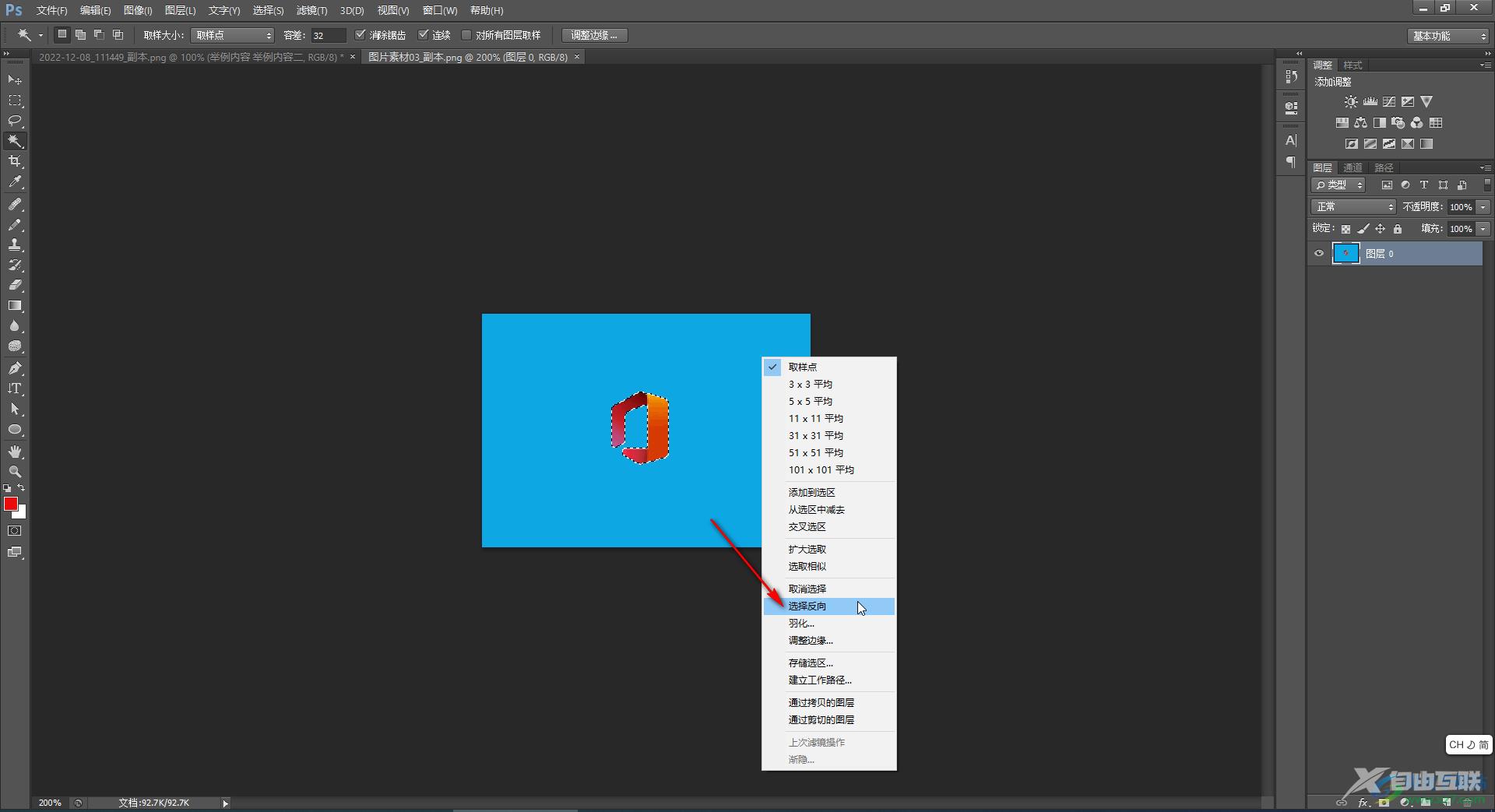Select the Spot Healing Brush tool
Screen dimensions: 1495x812
[x=15, y=204]
